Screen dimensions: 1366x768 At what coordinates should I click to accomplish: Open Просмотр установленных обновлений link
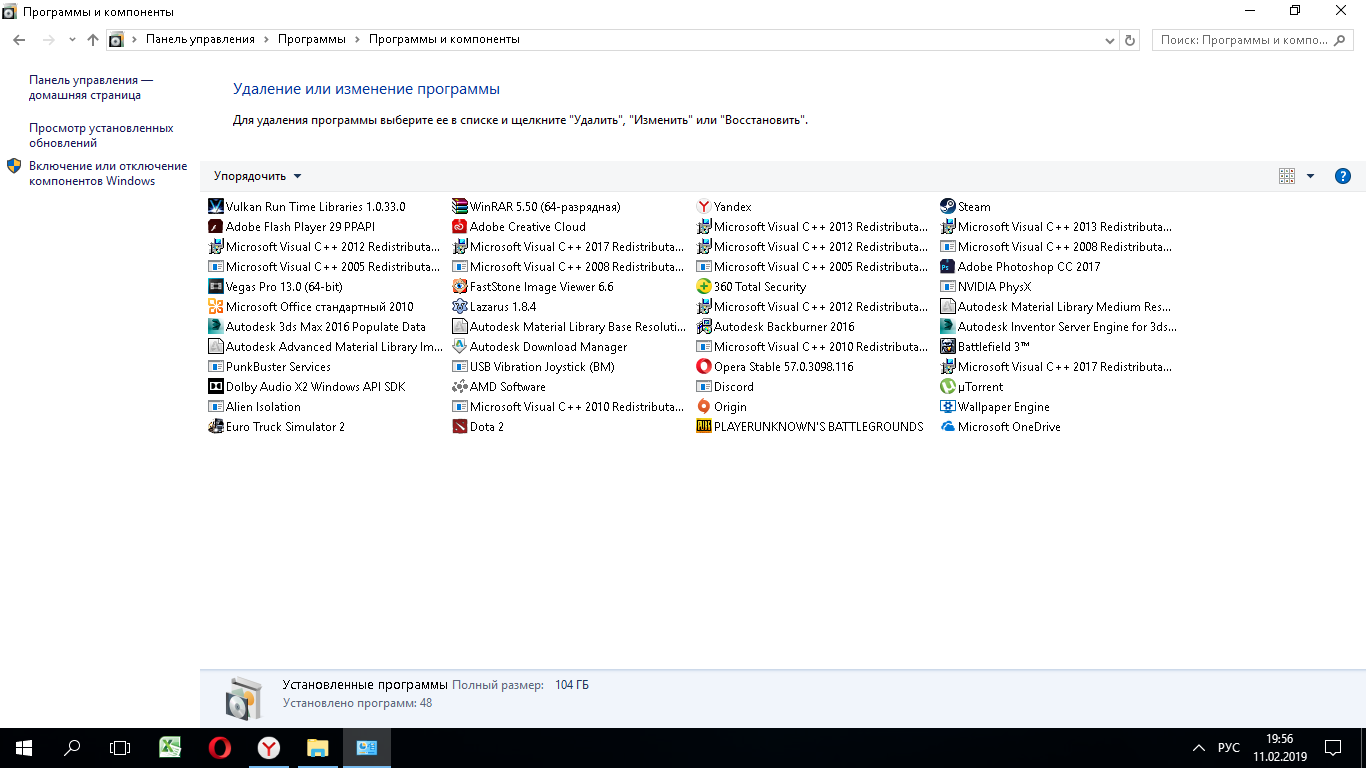[101, 136]
